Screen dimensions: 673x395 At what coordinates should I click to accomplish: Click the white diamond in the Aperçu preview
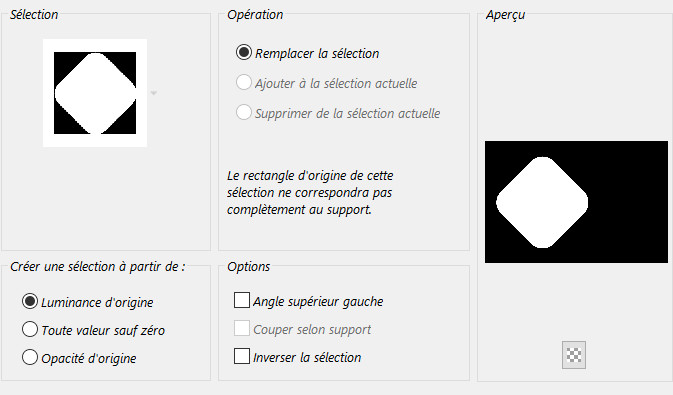tap(542, 202)
